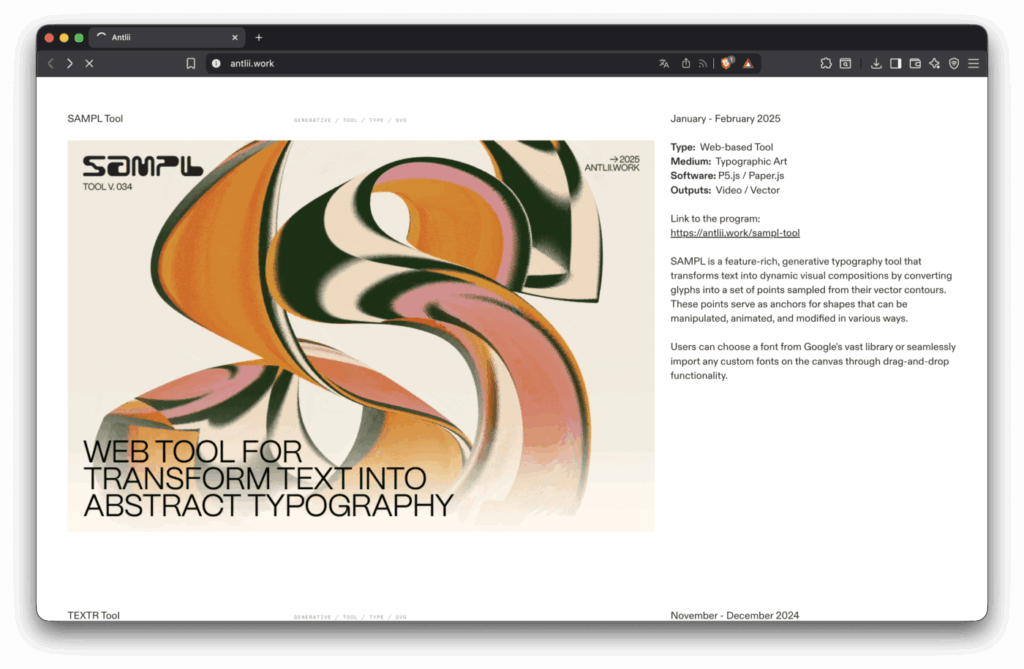The image size is (1024, 669).
Task: Open Brave Rewards triangle icon
Action: 747,63
